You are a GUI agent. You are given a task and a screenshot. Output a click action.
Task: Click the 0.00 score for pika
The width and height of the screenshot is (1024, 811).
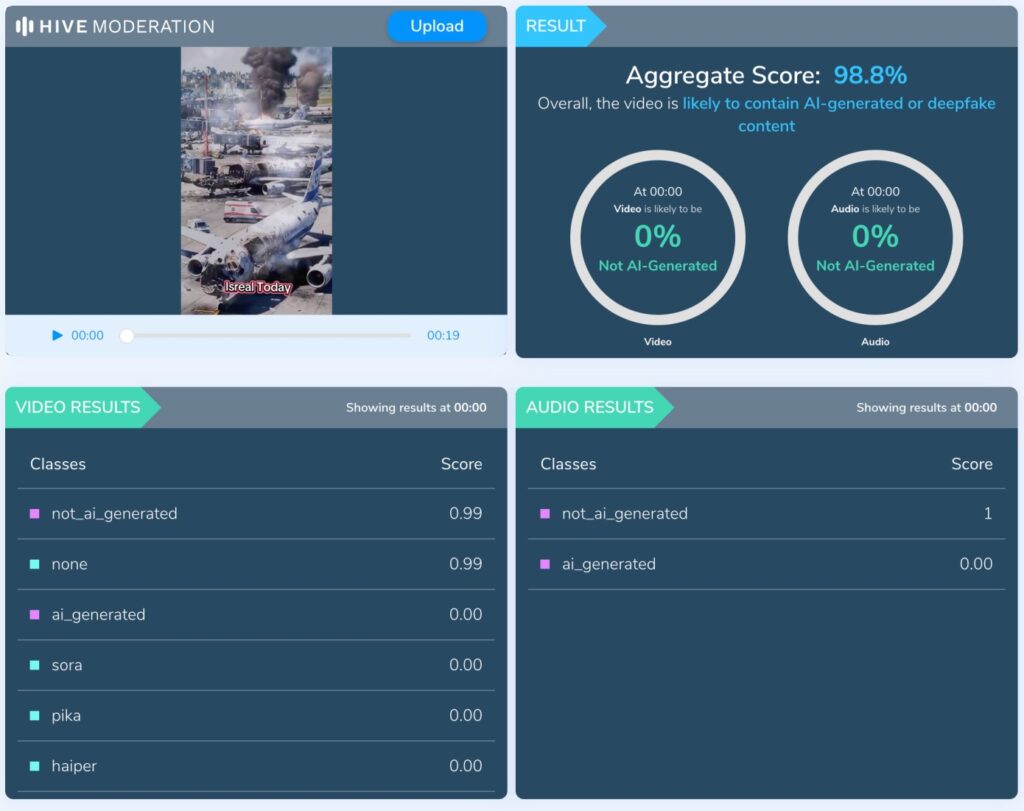point(466,715)
